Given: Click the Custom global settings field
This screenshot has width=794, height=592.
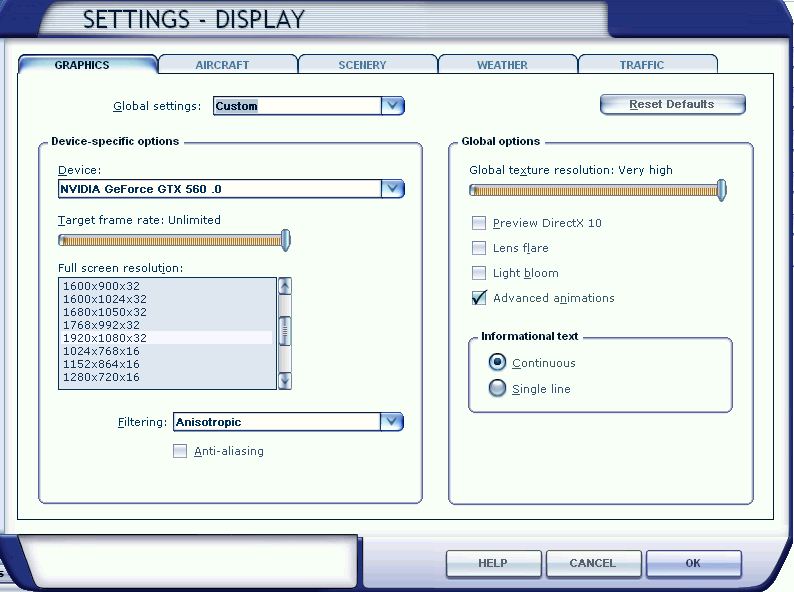Looking at the screenshot, I should click(x=297, y=106).
